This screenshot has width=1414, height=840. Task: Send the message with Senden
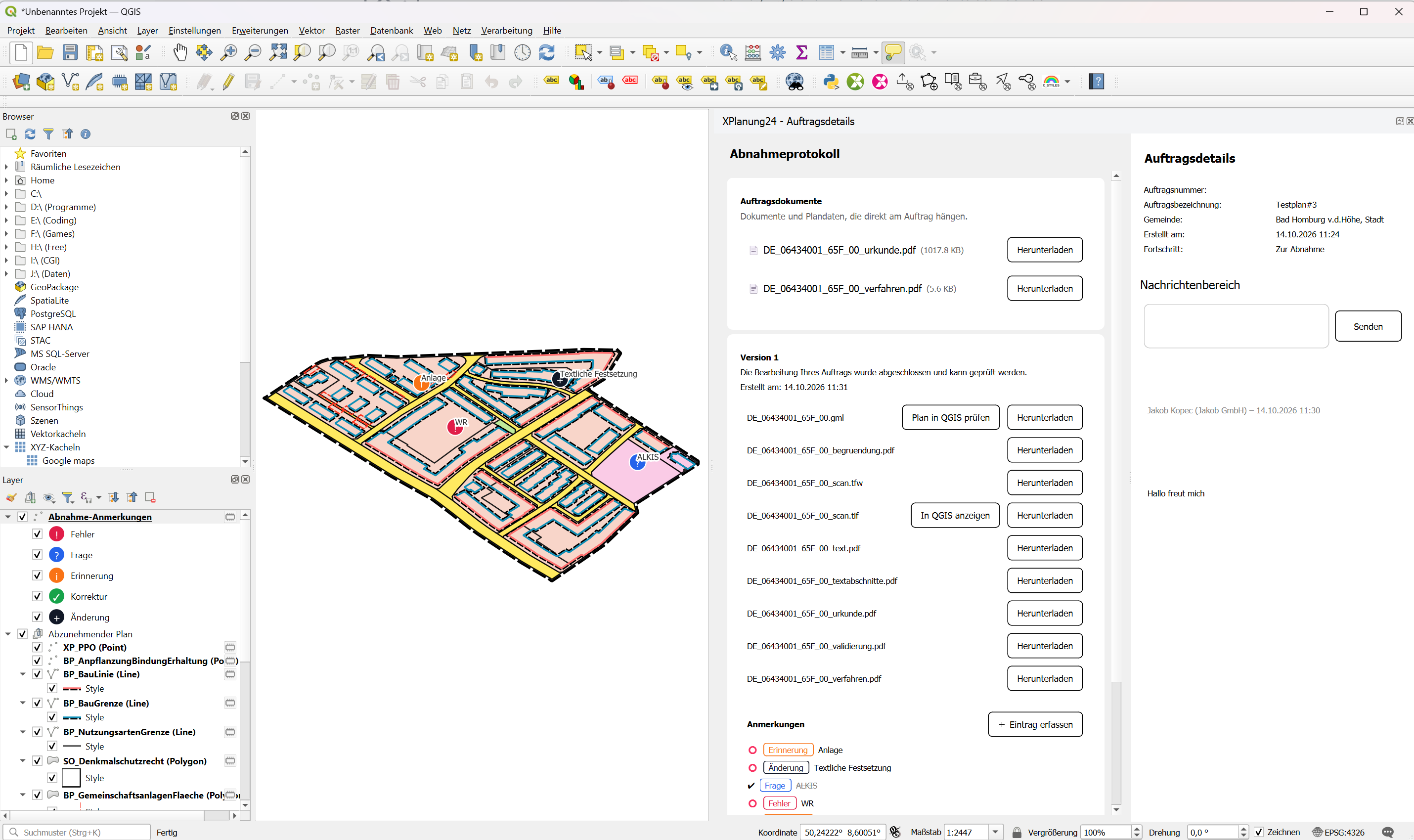1368,327
